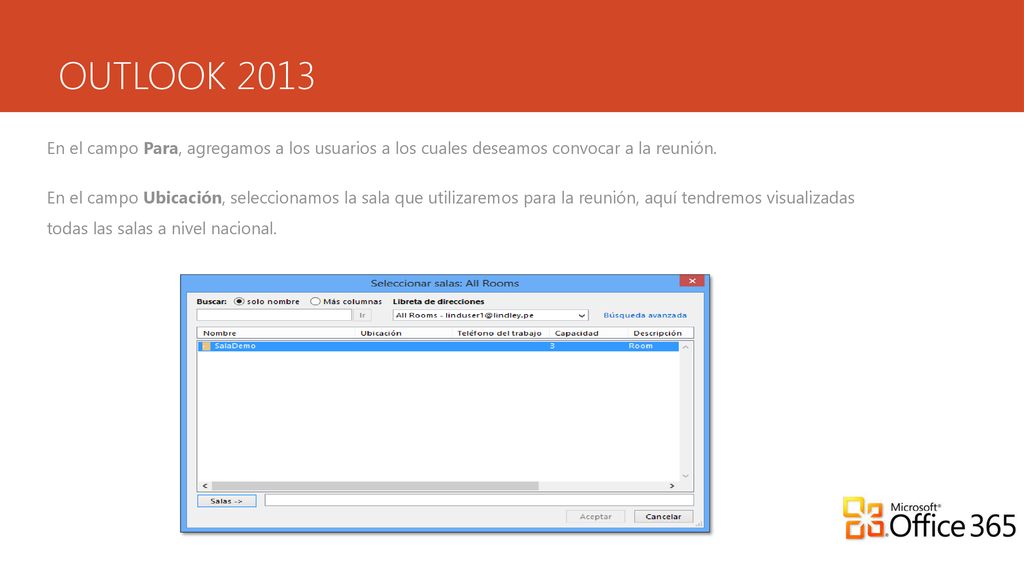
Task: Click the 'Ir' search button
Action: [x=362, y=315]
